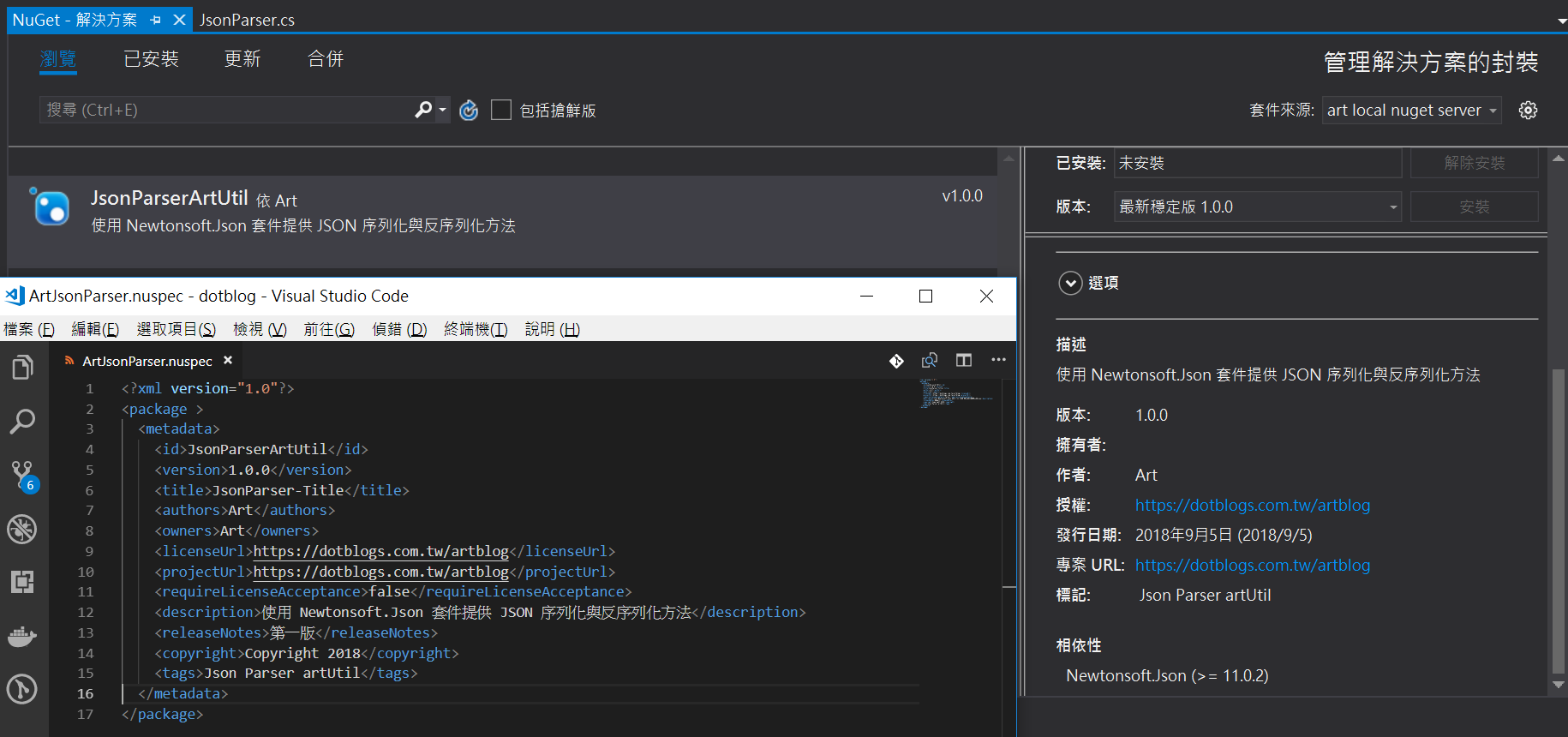Switch to the Installed tab in NuGet

151,59
